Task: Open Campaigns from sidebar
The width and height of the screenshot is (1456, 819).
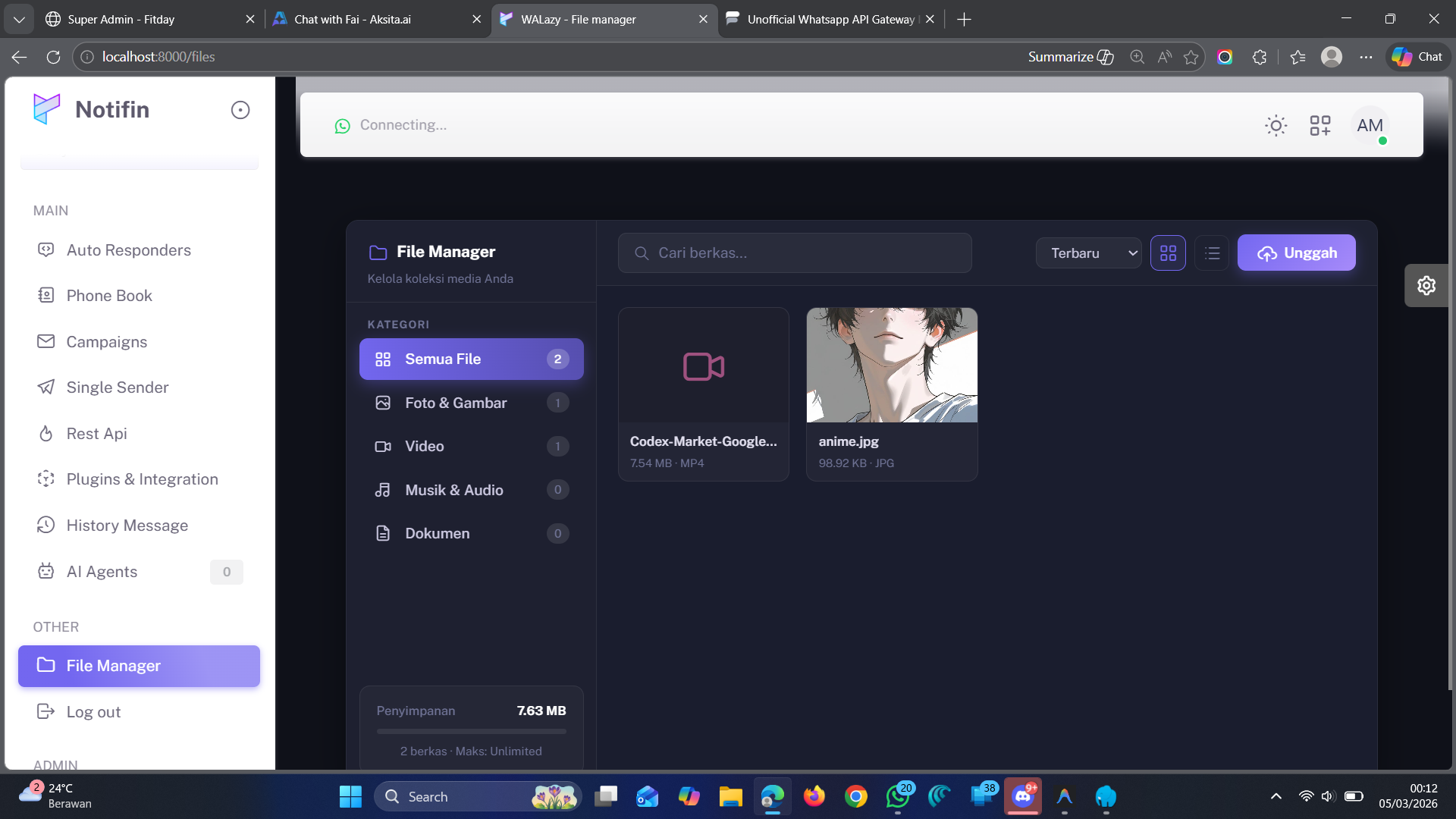Action: pyautogui.click(x=107, y=342)
